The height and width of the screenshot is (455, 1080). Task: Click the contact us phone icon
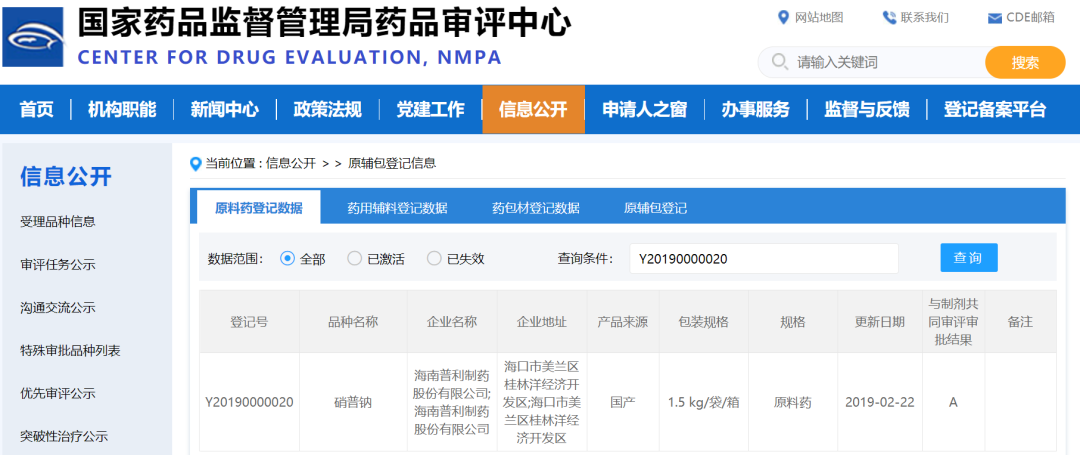point(889,17)
